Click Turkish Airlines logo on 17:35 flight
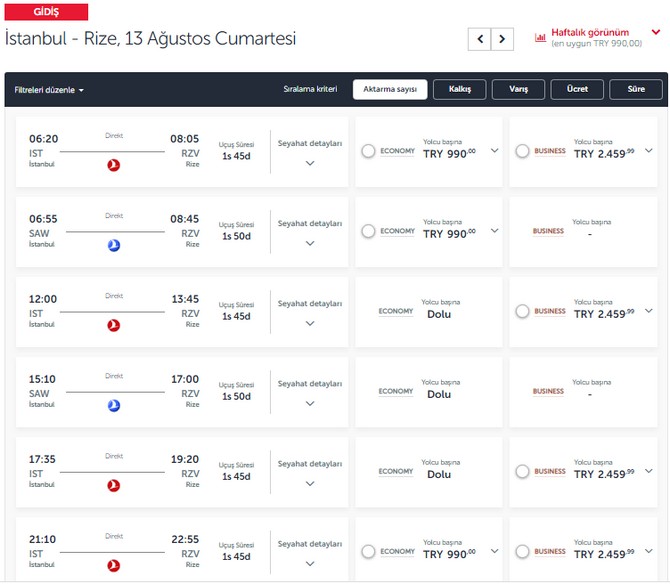670x584 pixels. click(113, 485)
